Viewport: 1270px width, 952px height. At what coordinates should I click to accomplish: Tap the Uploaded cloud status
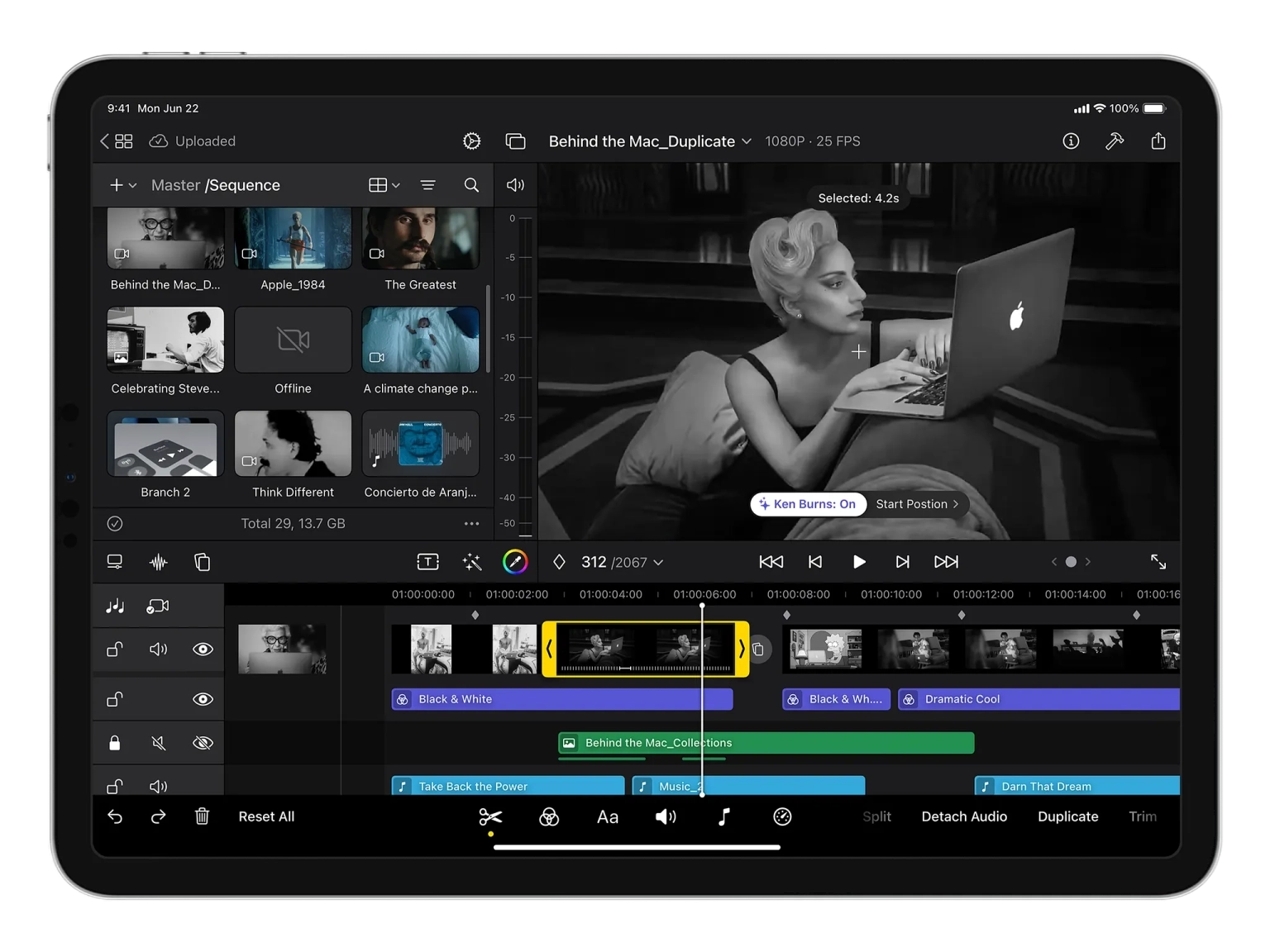pyautogui.click(x=193, y=141)
